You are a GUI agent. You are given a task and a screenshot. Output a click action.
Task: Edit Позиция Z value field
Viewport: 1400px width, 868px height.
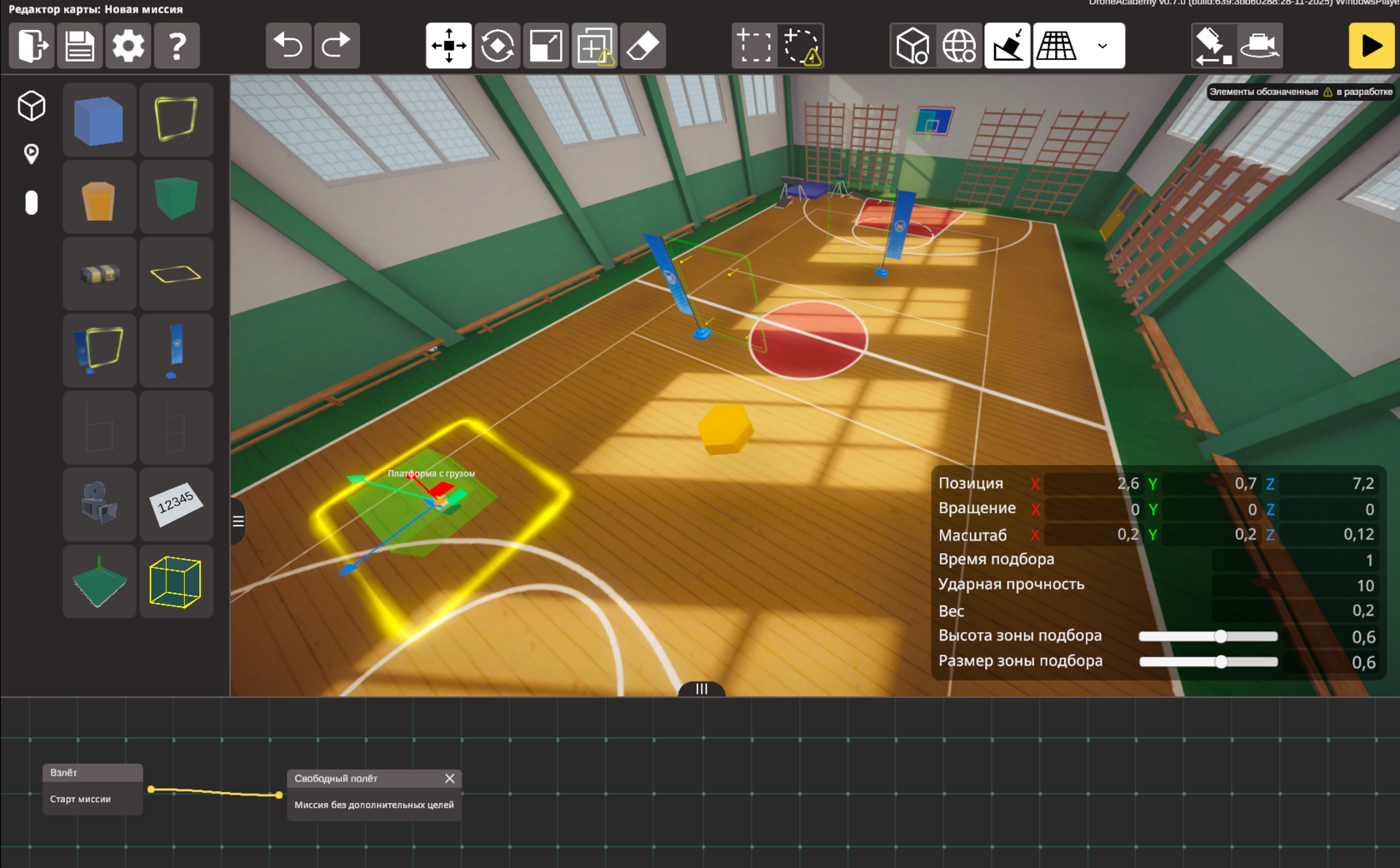(1328, 484)
